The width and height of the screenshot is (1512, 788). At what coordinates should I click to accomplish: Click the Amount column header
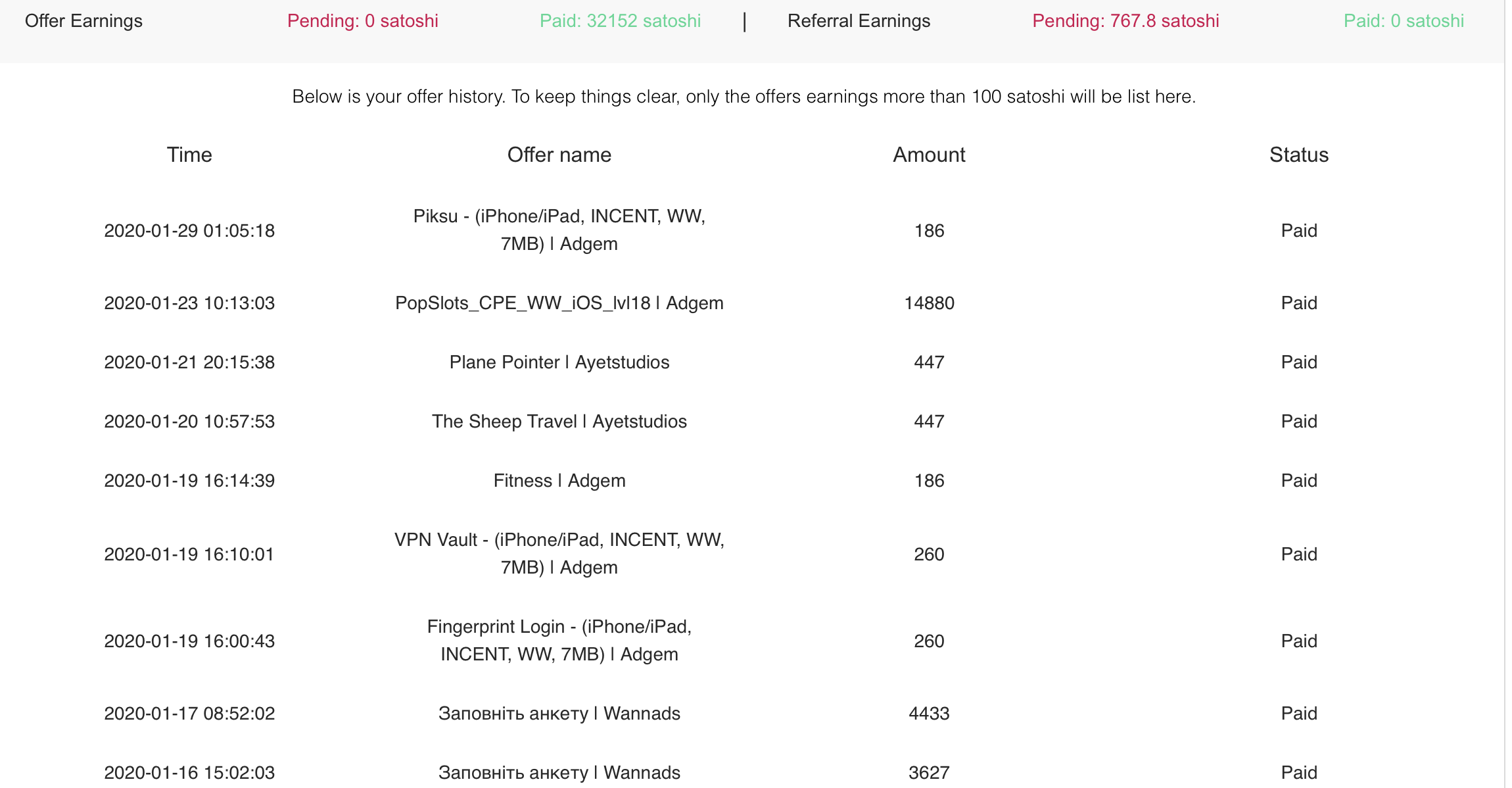(929, 155)
